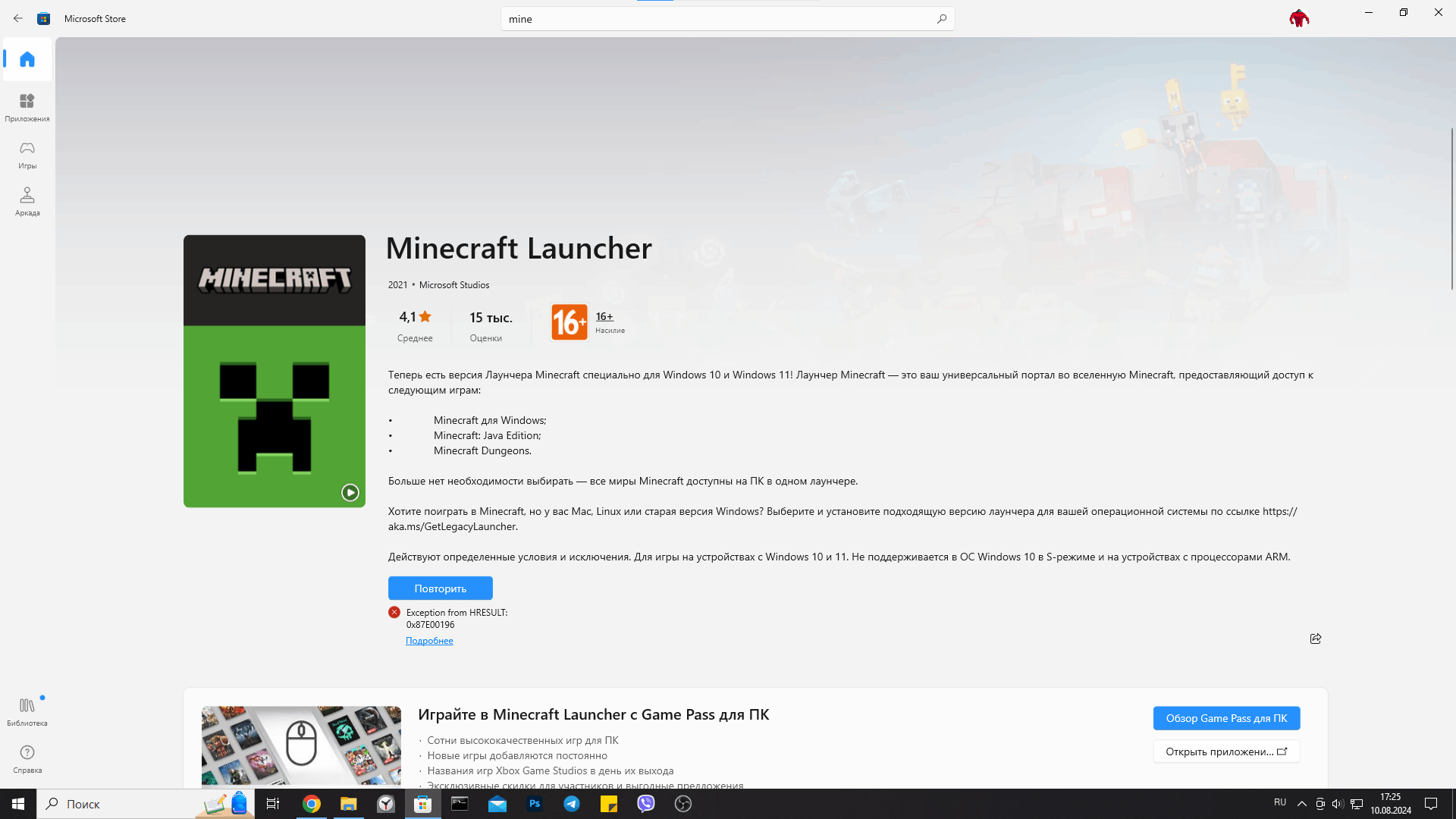
Task: Open the Справка help section
Action: point(27,758)
